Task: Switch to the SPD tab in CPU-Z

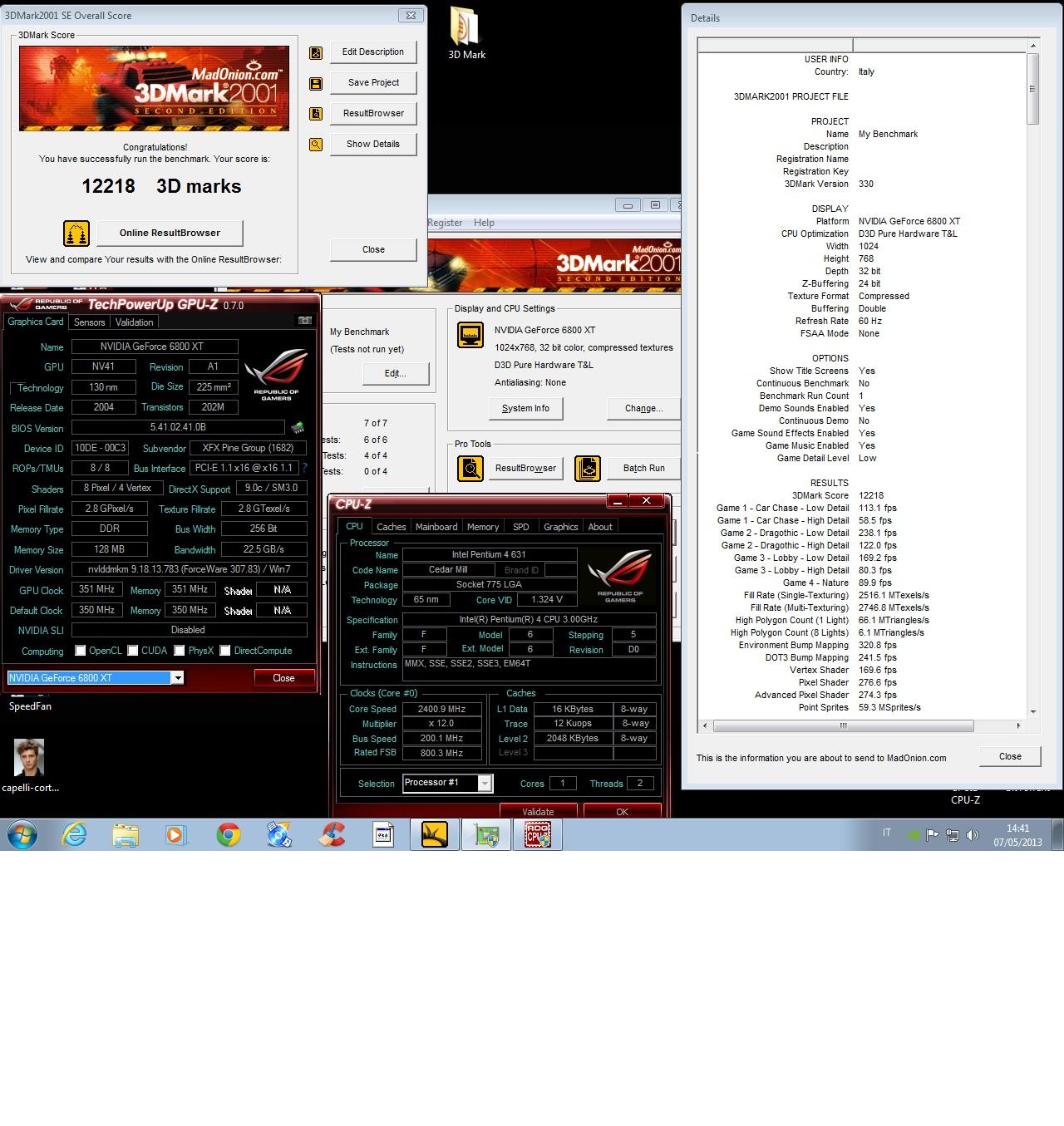Action: pyautogui.click(x=521, y=527)
